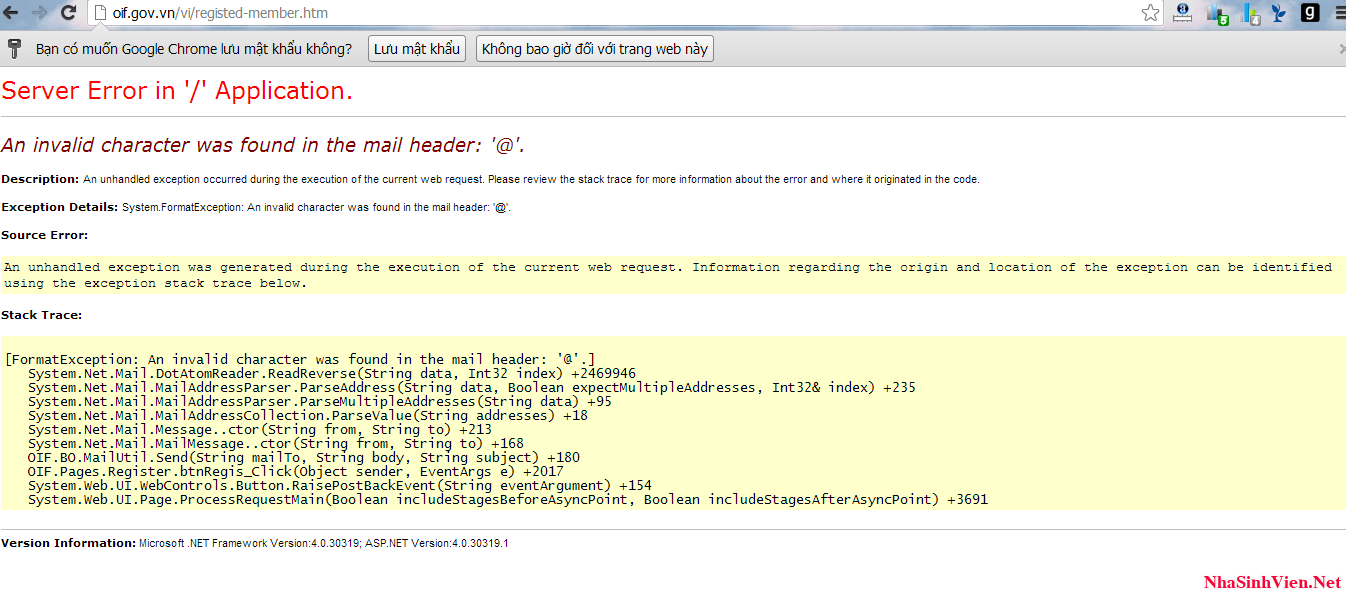The width and height of the screenshot is (1346, 598).
Task: Open the black 'g' extension icon
Action: pyautogui.click(x=1310, y=13)
